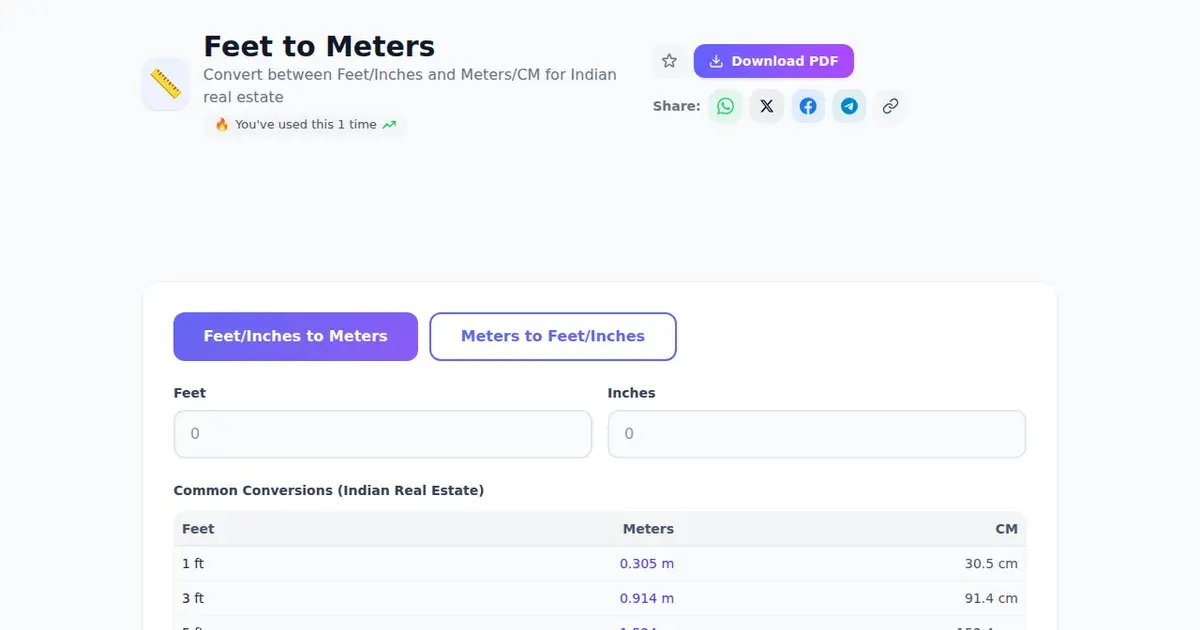1200x630 pixels.
Task: Share on Facebook icon
Action: pos(808,106)
